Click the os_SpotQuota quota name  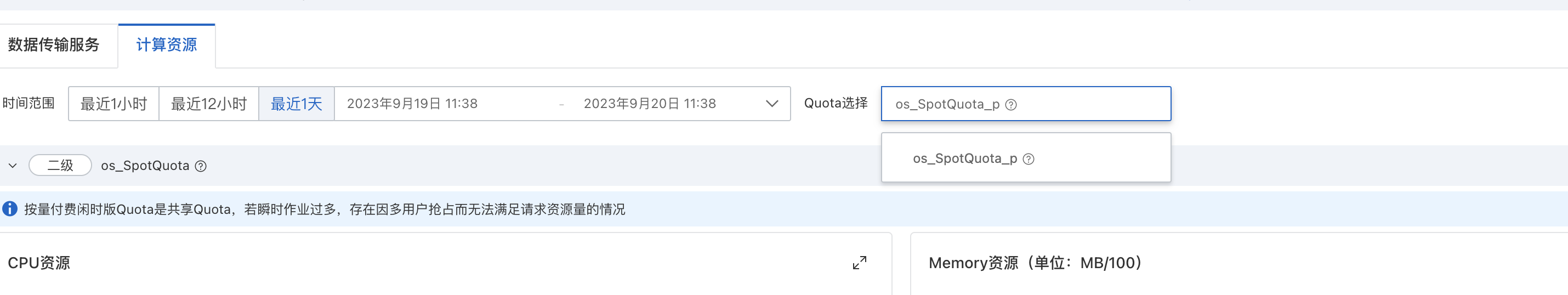click(x=145, y=166)
